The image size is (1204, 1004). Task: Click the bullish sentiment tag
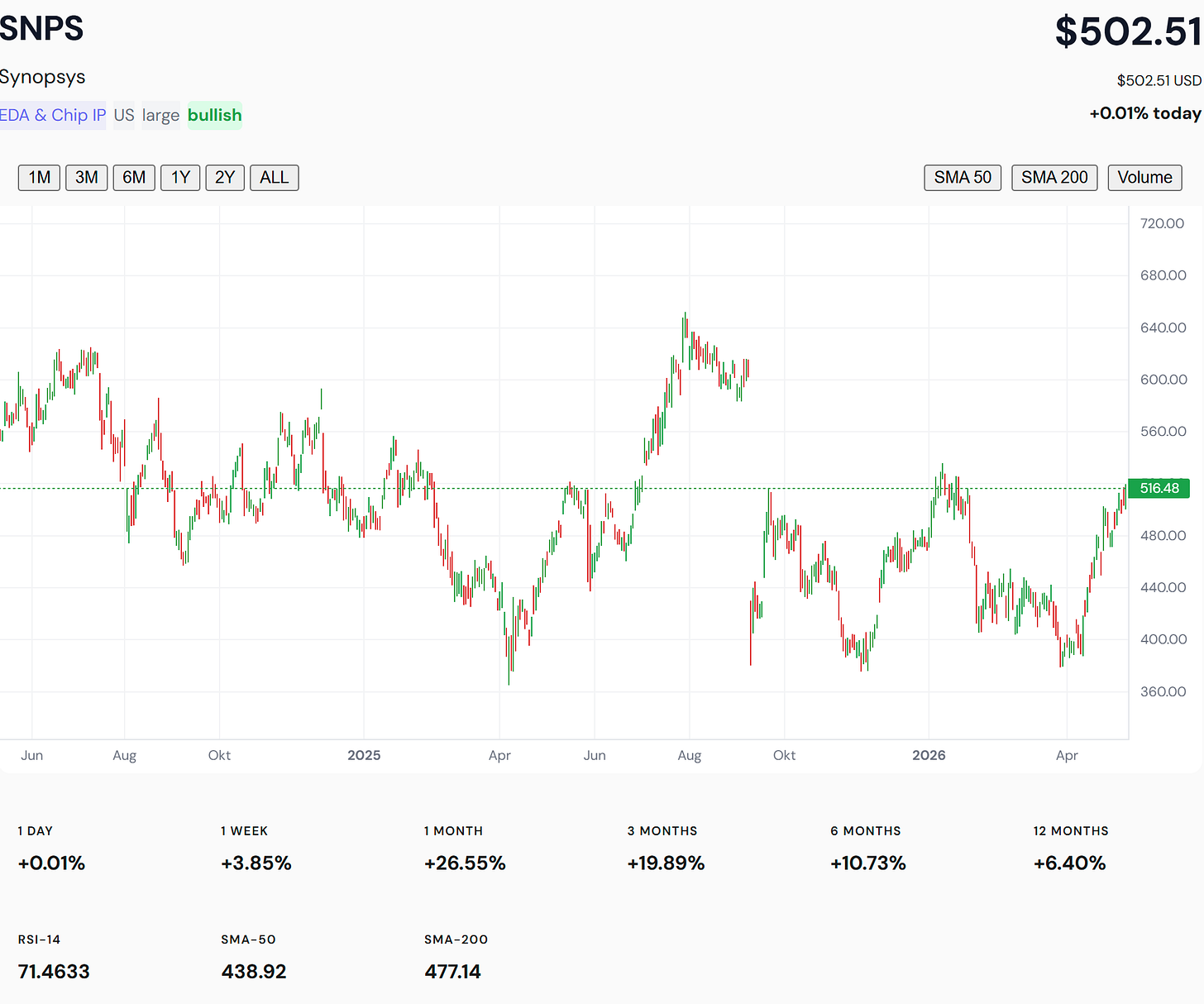pos(215,115)
